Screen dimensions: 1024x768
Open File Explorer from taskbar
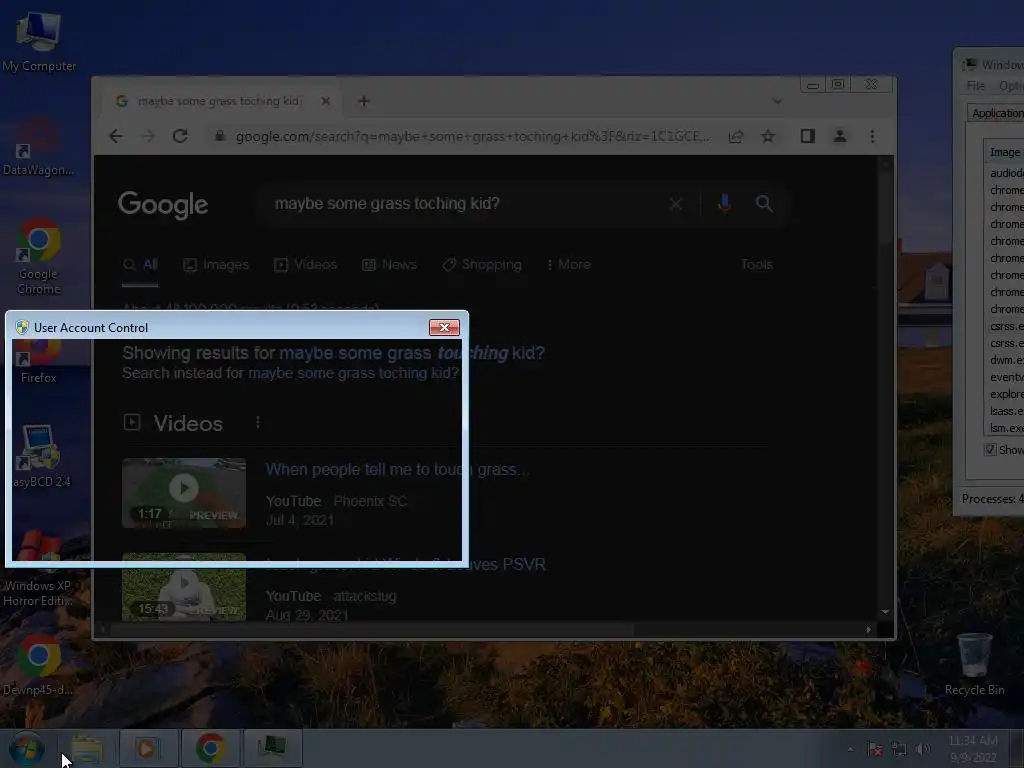point(88,748)
